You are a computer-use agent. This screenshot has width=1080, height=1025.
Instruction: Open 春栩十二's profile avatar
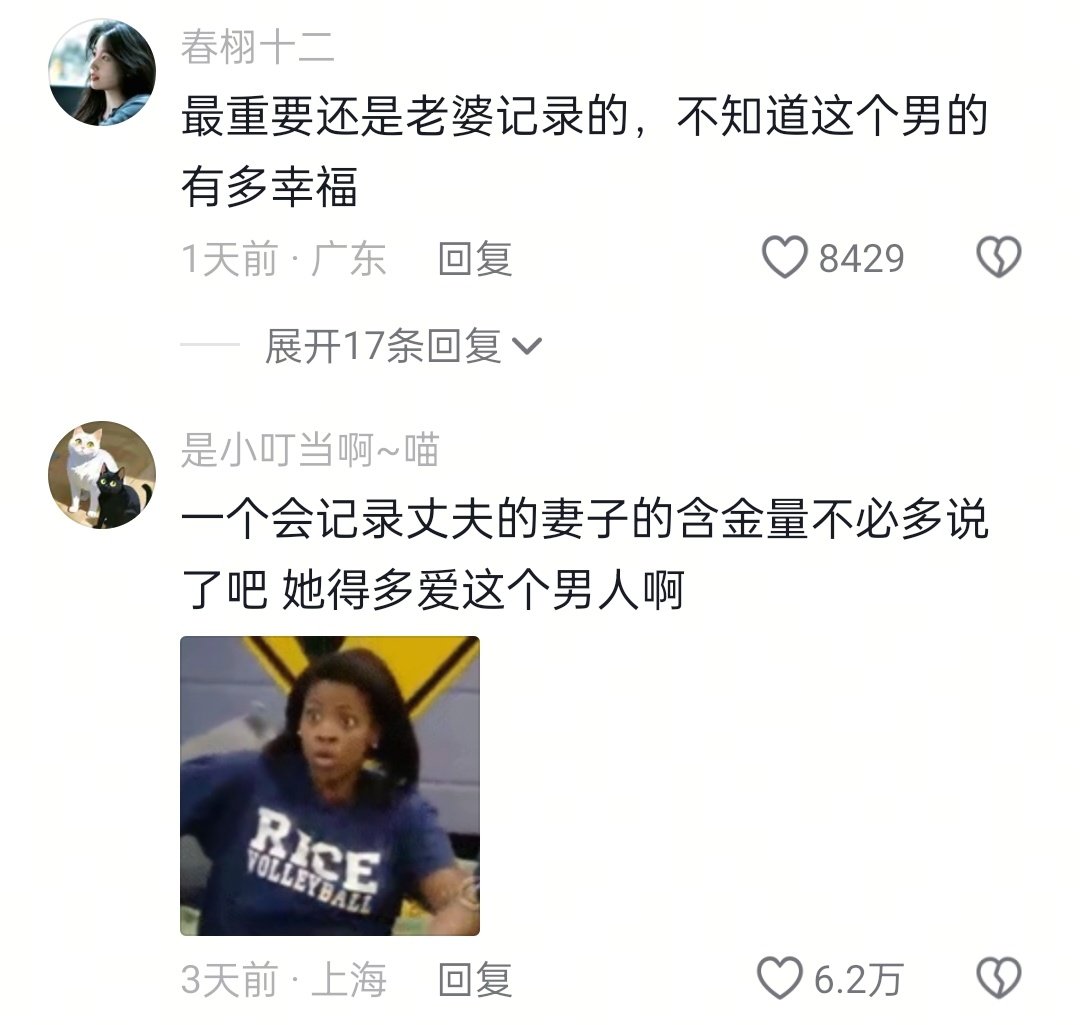click(102, 72)
